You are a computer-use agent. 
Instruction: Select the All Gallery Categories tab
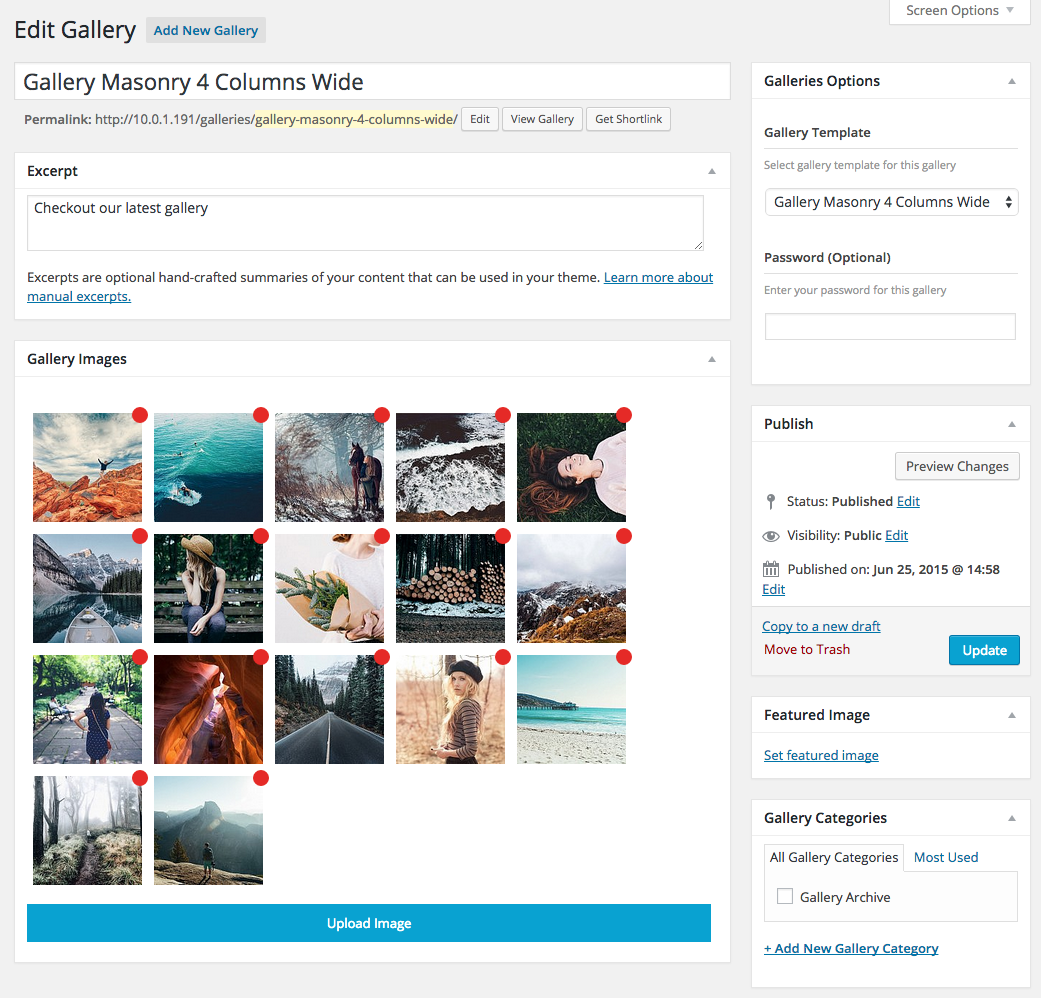[833, 857]
